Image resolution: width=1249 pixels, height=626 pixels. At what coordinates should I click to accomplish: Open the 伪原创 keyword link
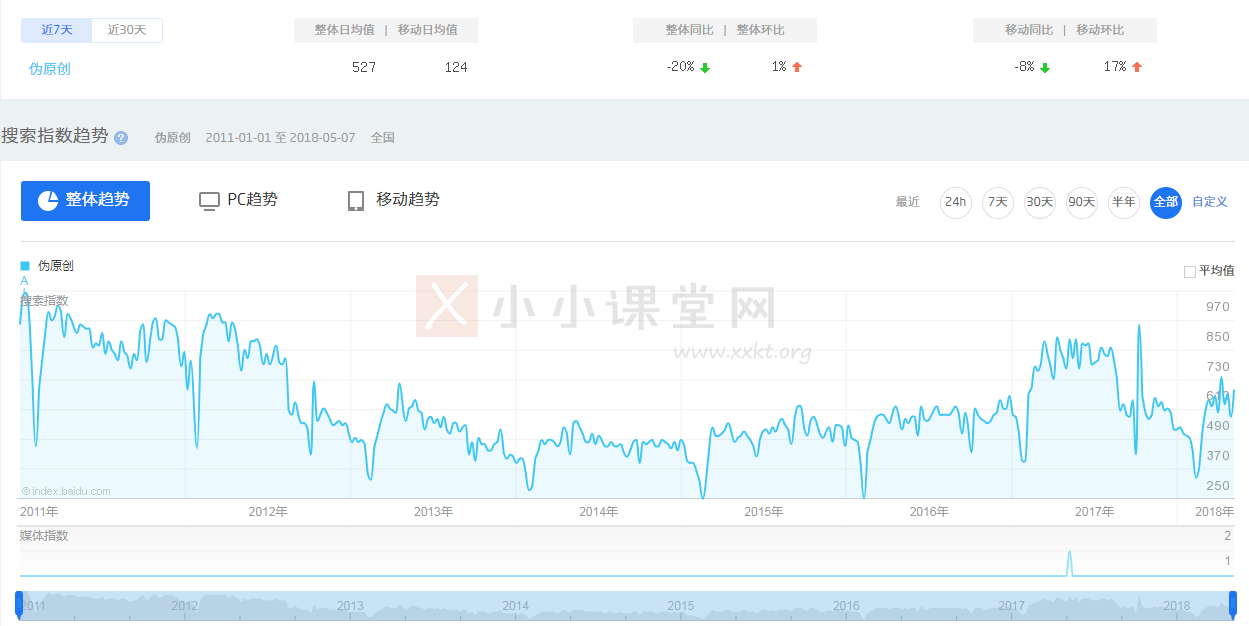[x=50, y=69]
